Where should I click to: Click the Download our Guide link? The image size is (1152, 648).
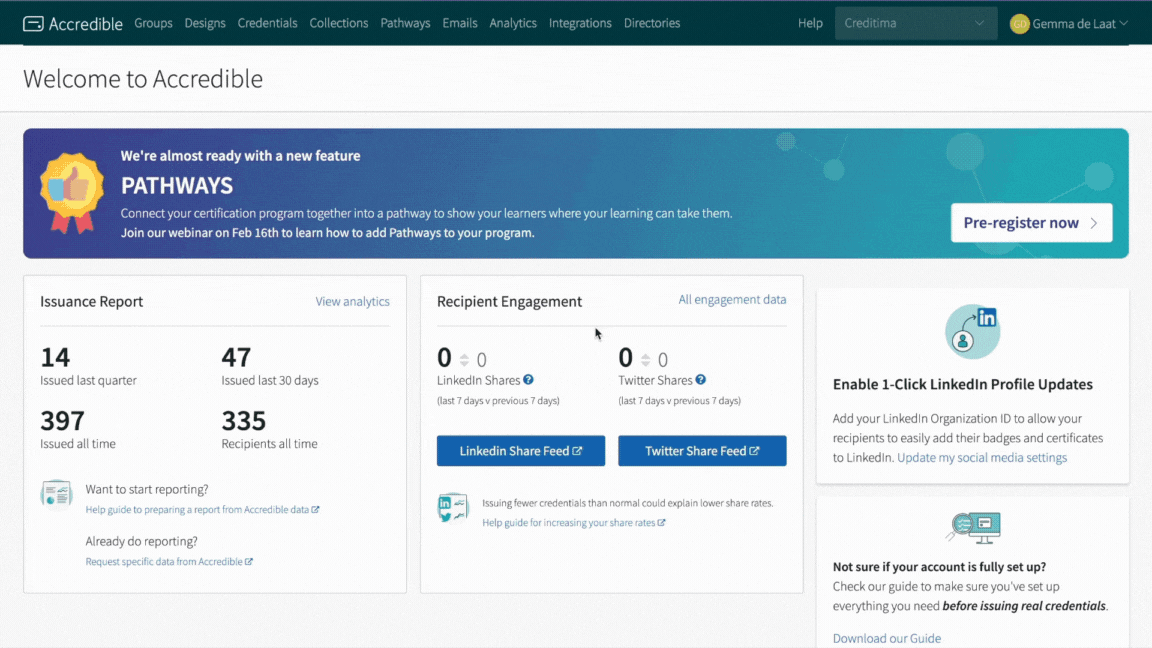click(x=886, y=638)
